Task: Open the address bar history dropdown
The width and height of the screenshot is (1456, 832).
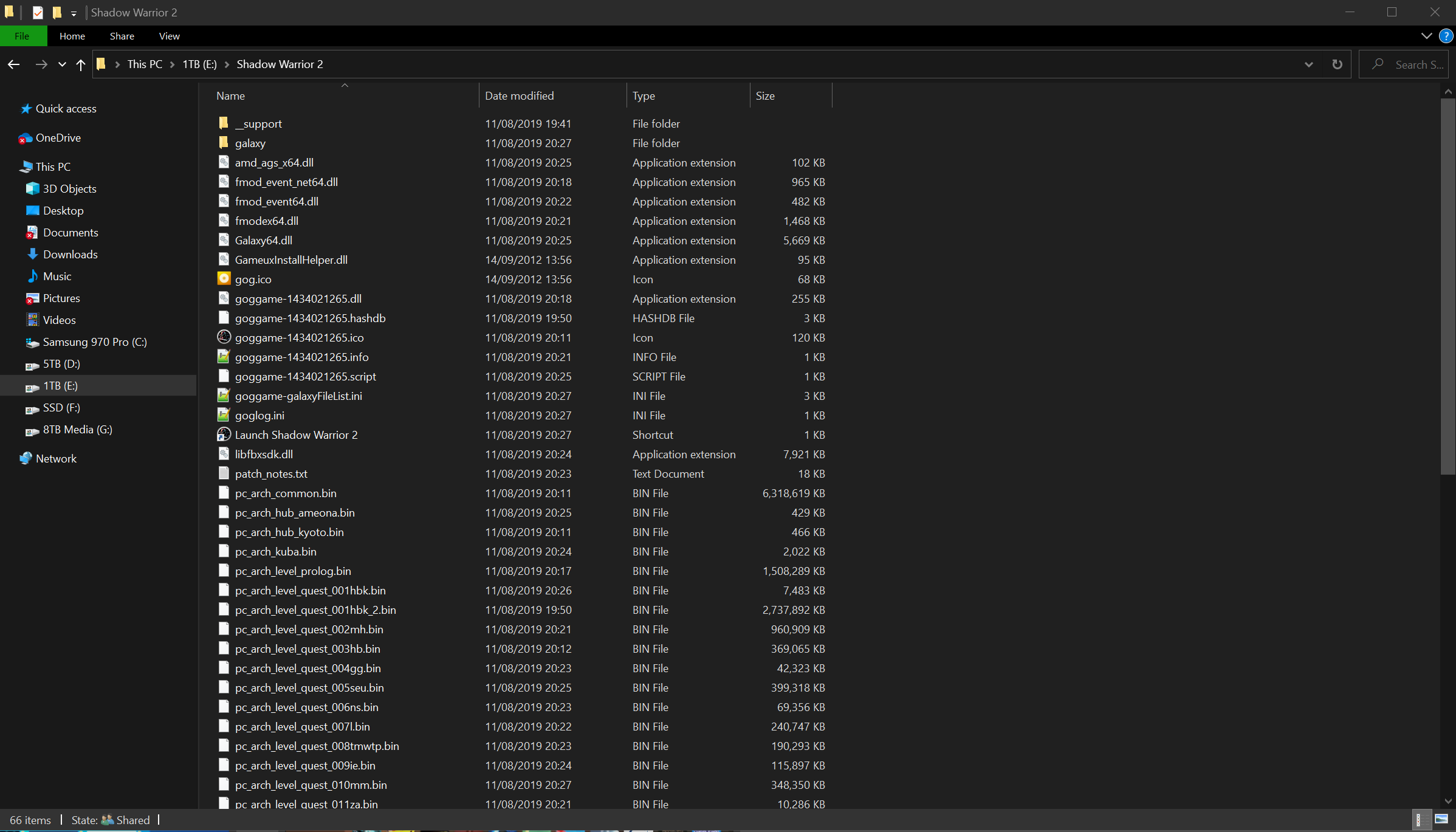Action: pyautogui.click(x=1309, y=64)
